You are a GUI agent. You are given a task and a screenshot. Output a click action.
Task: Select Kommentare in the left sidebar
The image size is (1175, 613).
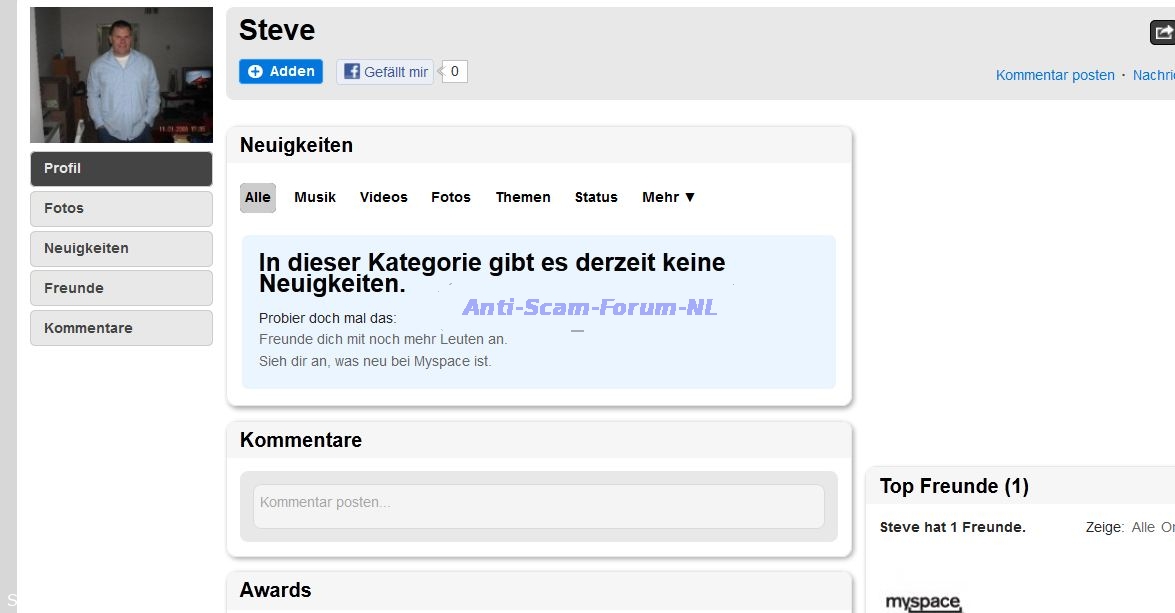(x=121, y=328)
